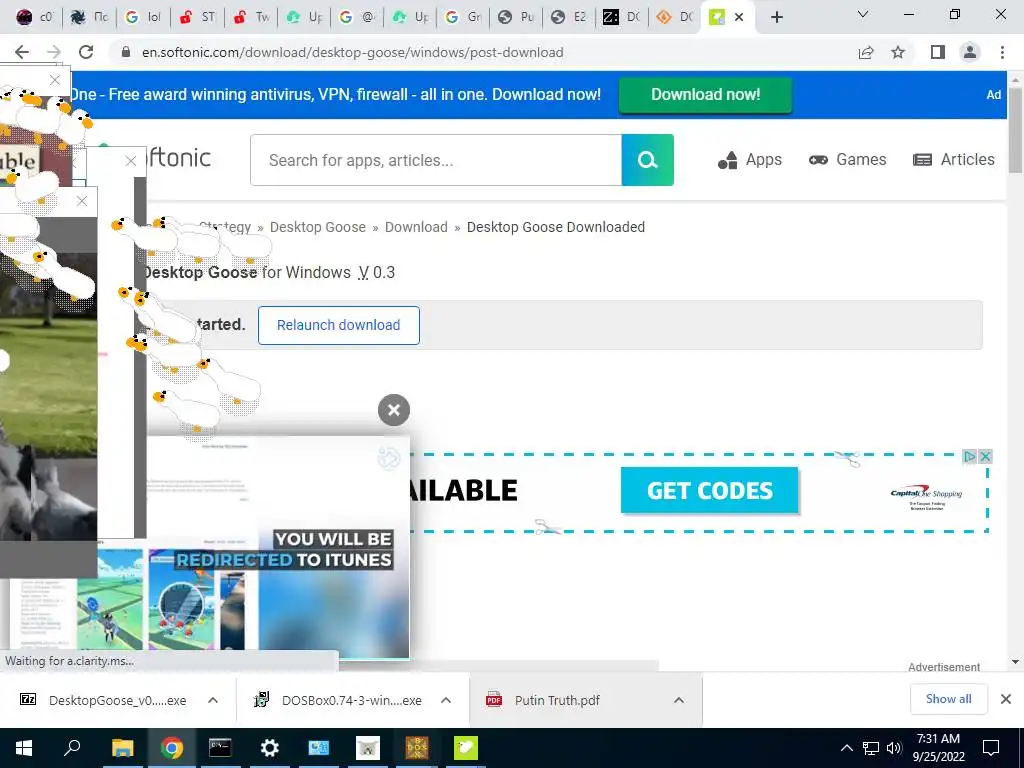
Task: Open the clock showing 7:31 AM
Action: 938,748
